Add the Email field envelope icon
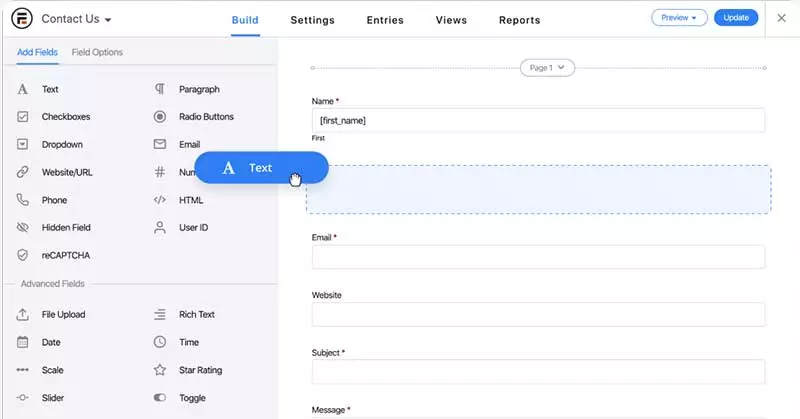This screenshot has height=419, width=800. click(160, 144)
